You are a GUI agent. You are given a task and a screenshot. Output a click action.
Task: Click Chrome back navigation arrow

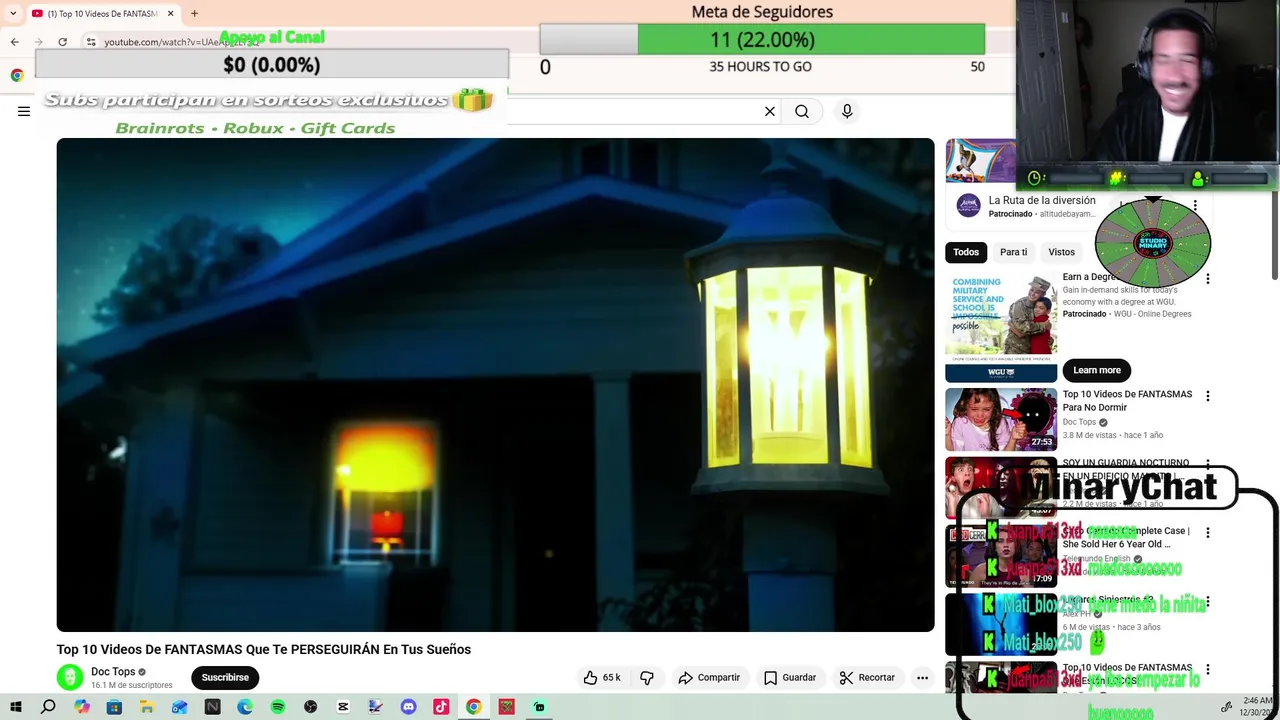pos(14,41)
